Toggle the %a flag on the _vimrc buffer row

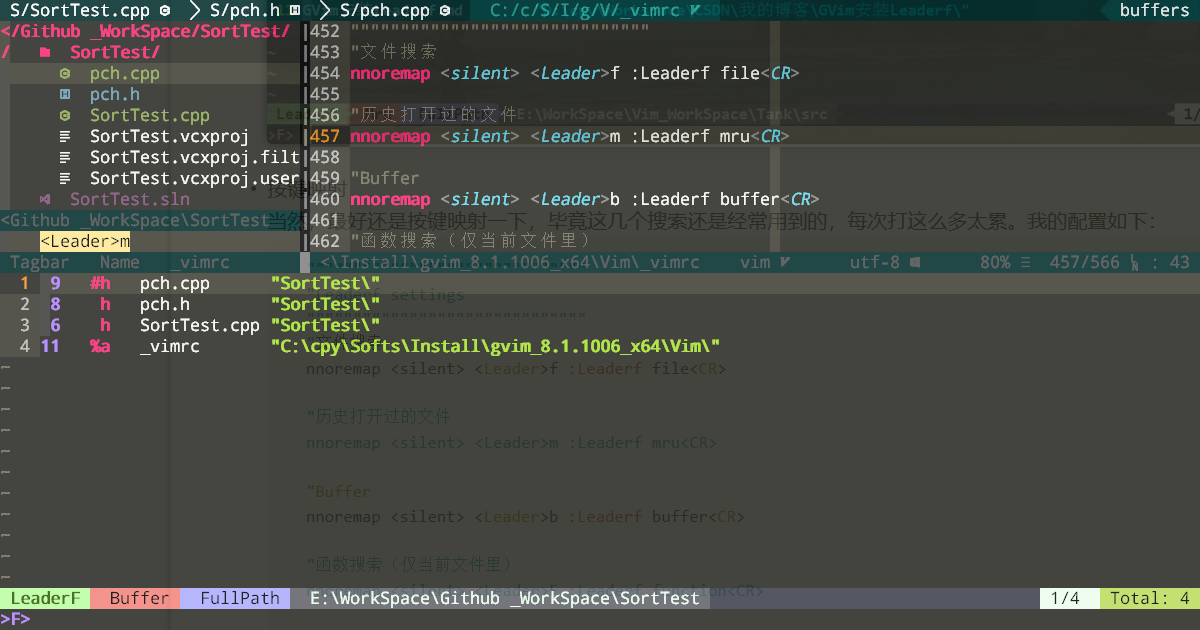[x=100, y=346]
